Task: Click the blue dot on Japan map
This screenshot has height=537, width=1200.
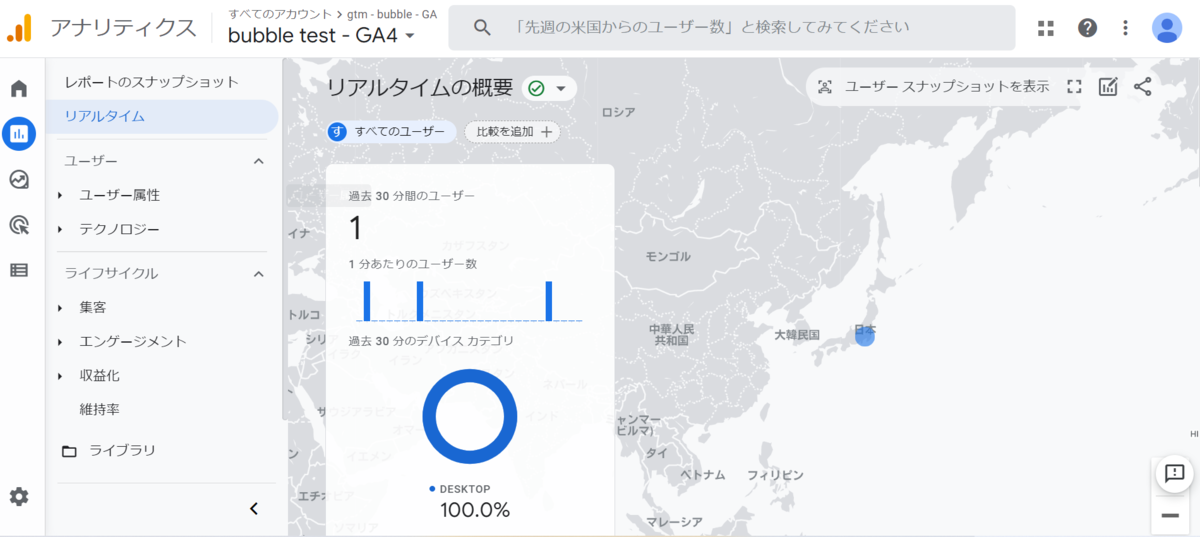Action: [865, 336]
